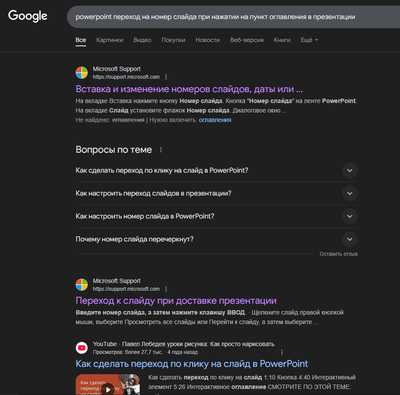The image size is (400, 395).
Task: Click the second Microsoft Support favicon
Action: (x=82, y=285)
